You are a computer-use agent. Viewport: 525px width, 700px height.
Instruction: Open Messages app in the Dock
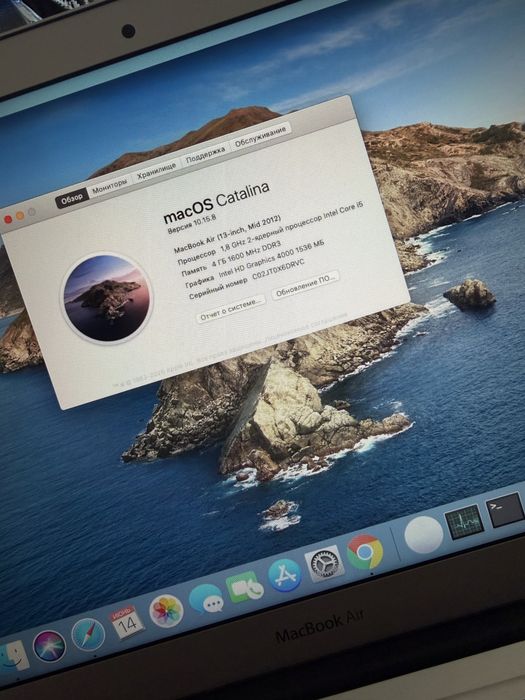pyautogui.click(x=206, y=598)
